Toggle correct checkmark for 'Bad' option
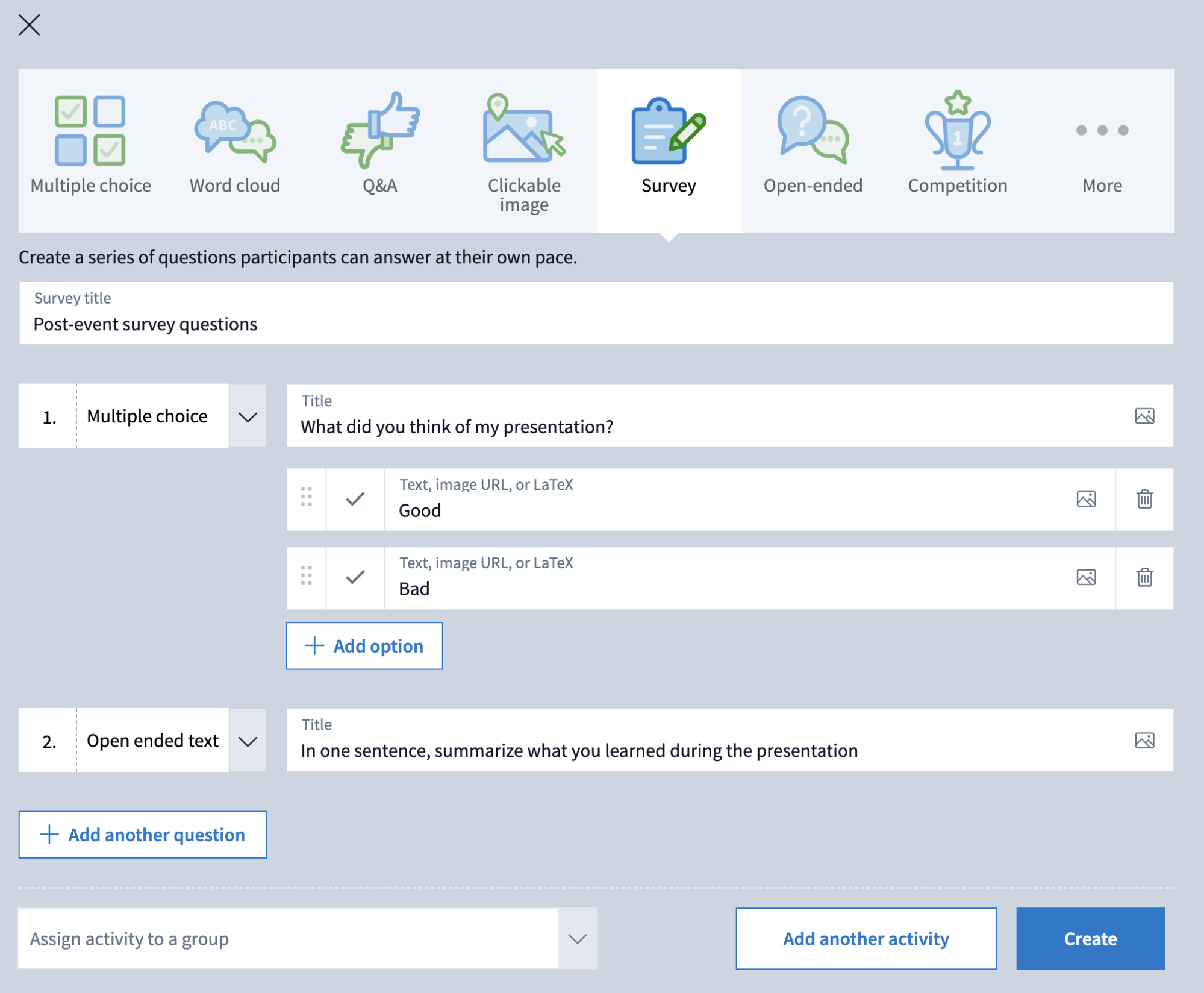This screenshot has width=1204, height=993. pyautogui.click(x=355, y=577)
